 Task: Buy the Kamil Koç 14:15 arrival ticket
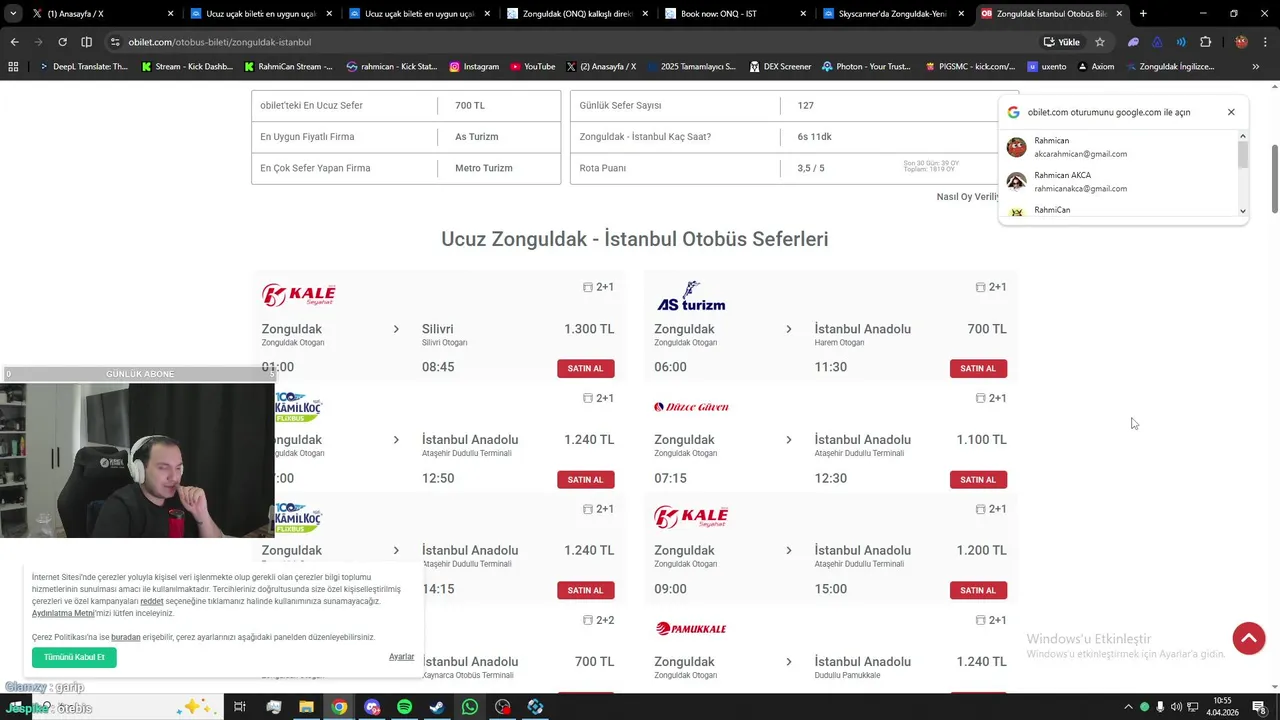[585, 590]
